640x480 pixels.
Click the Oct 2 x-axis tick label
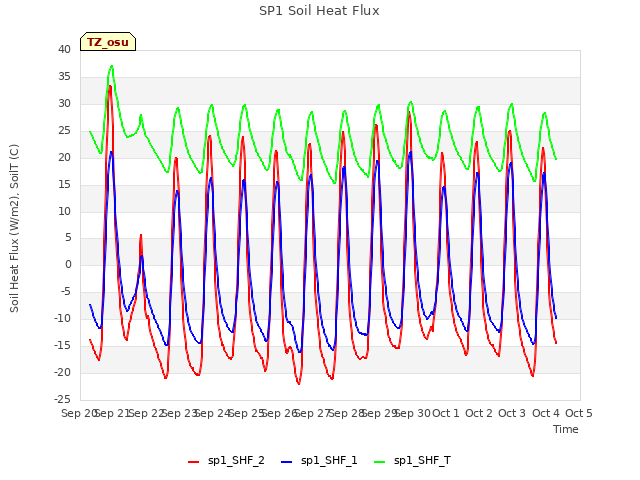479,413
